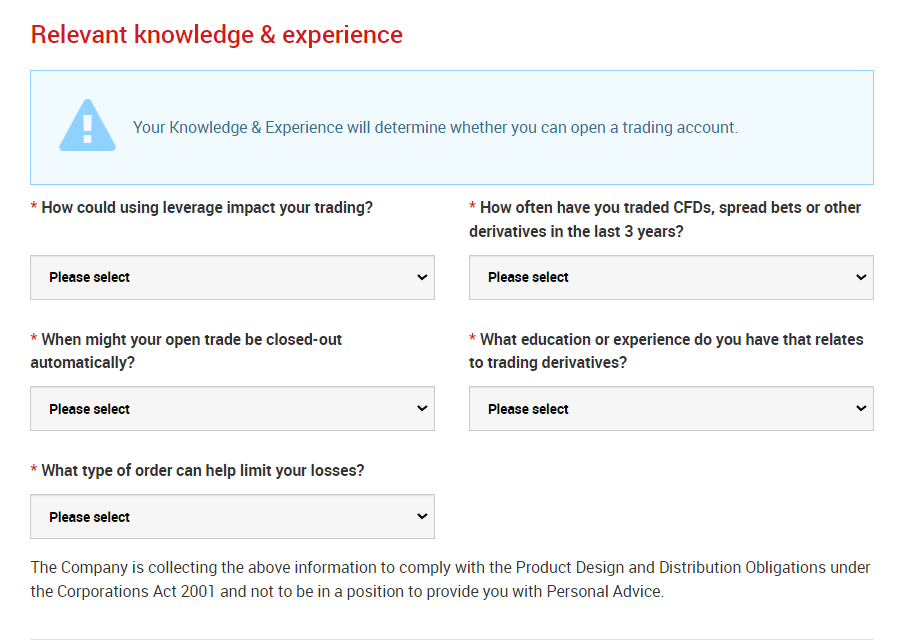The width and height of the screenshot is (912, 642).
Task: Click the 'Relevant knowledge & experience' heading
Action: (216, 34)
